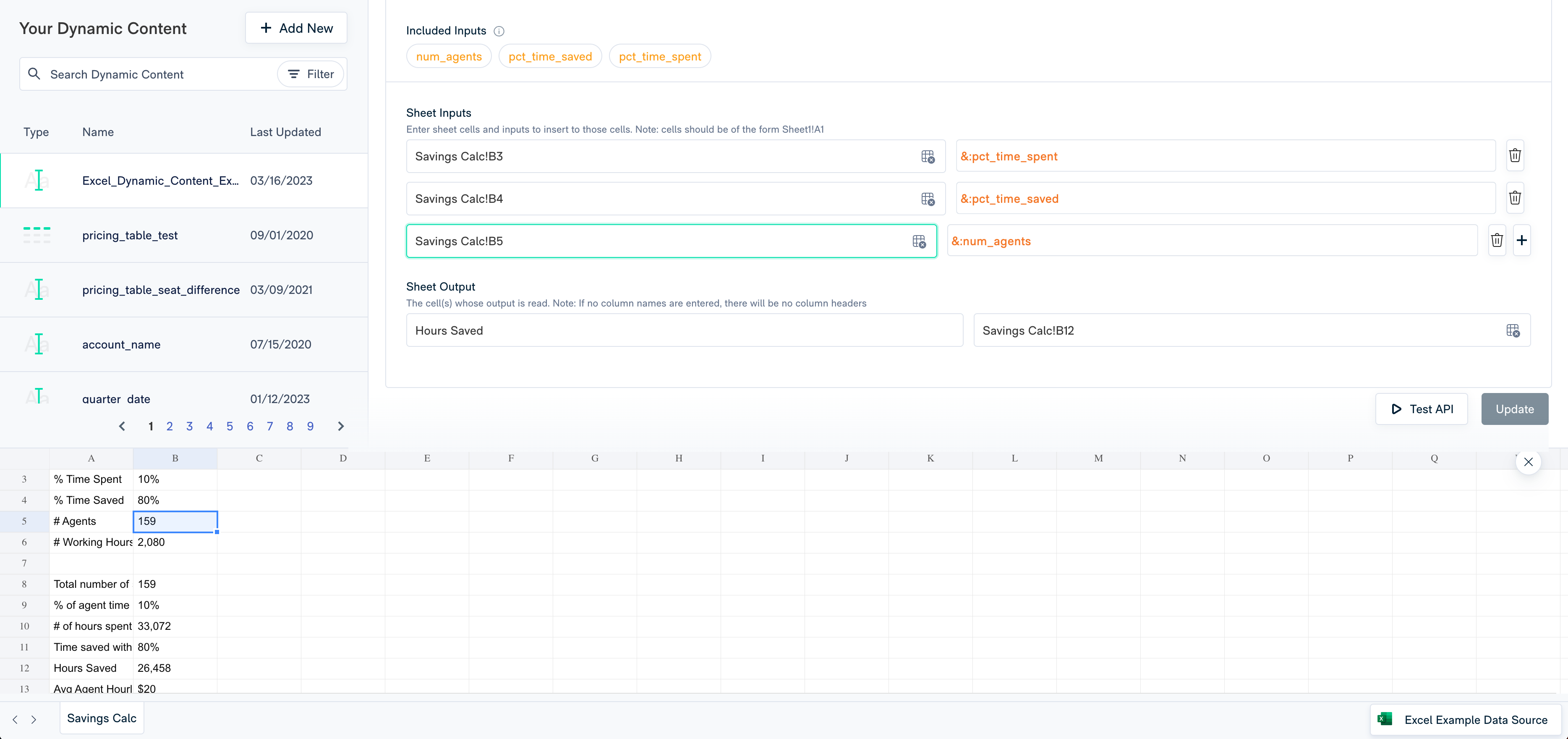This screenshot has height=739, width=1568.
Task: Click the table type icon beside pricing_table_test
Action: tap(37, 235)
